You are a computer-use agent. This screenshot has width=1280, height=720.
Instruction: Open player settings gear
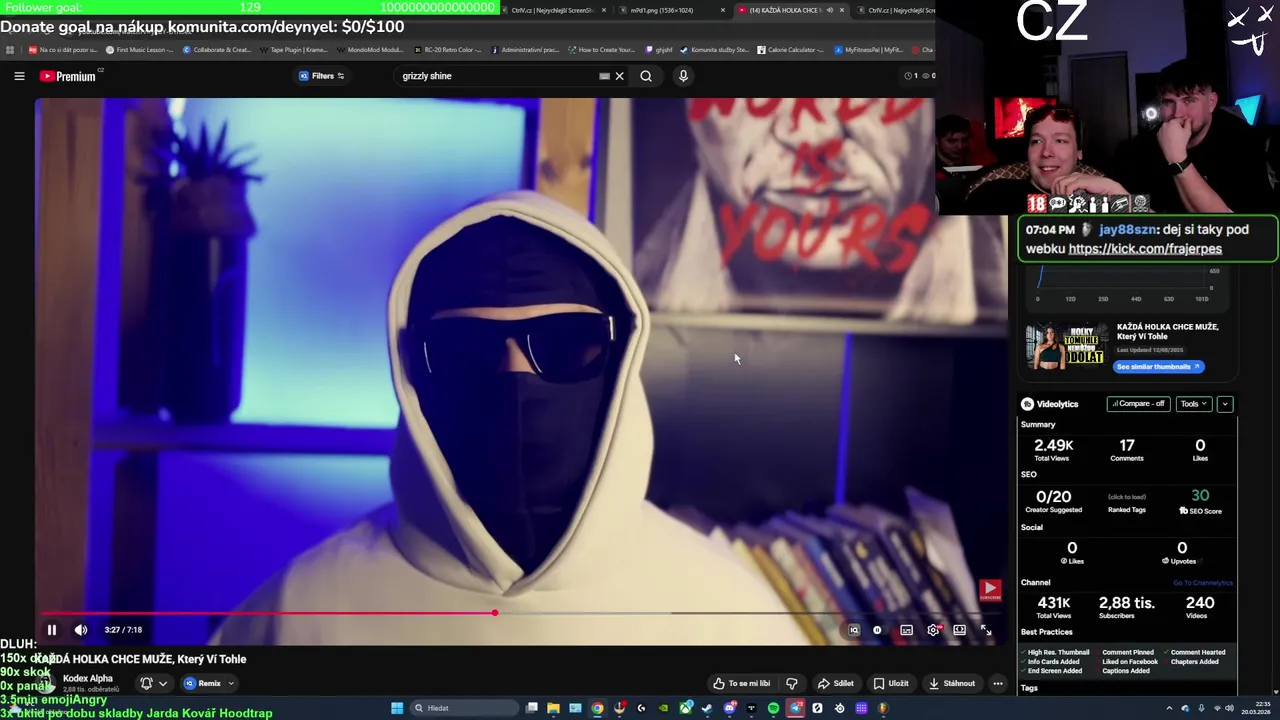tap(933, 630)
